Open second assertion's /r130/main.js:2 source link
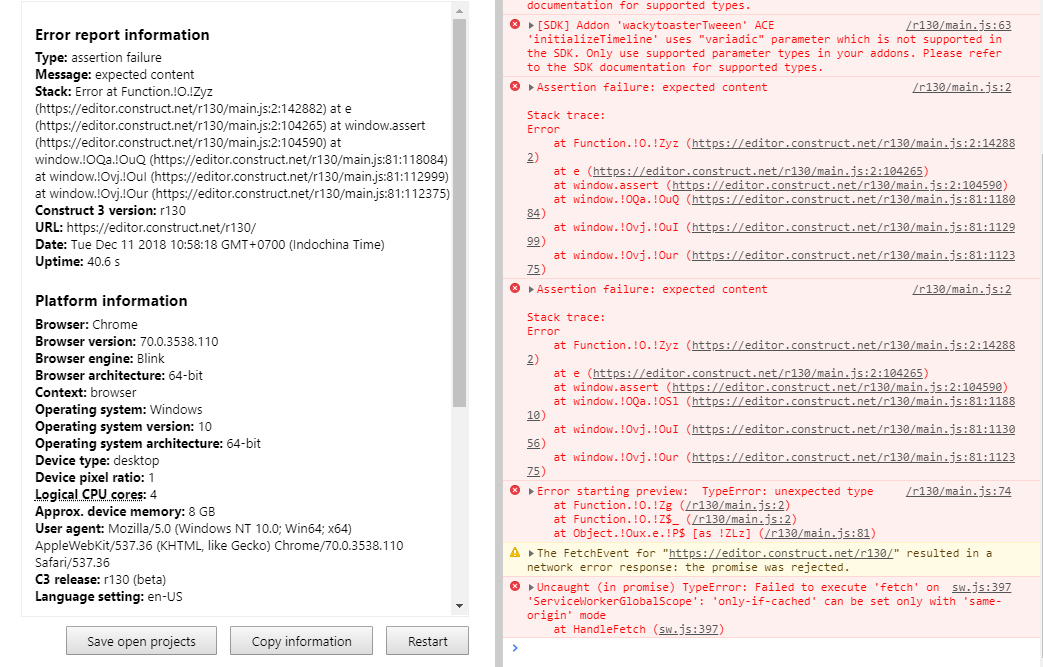Viewport: 1043px width, 667px height. (x=961, y=289)
